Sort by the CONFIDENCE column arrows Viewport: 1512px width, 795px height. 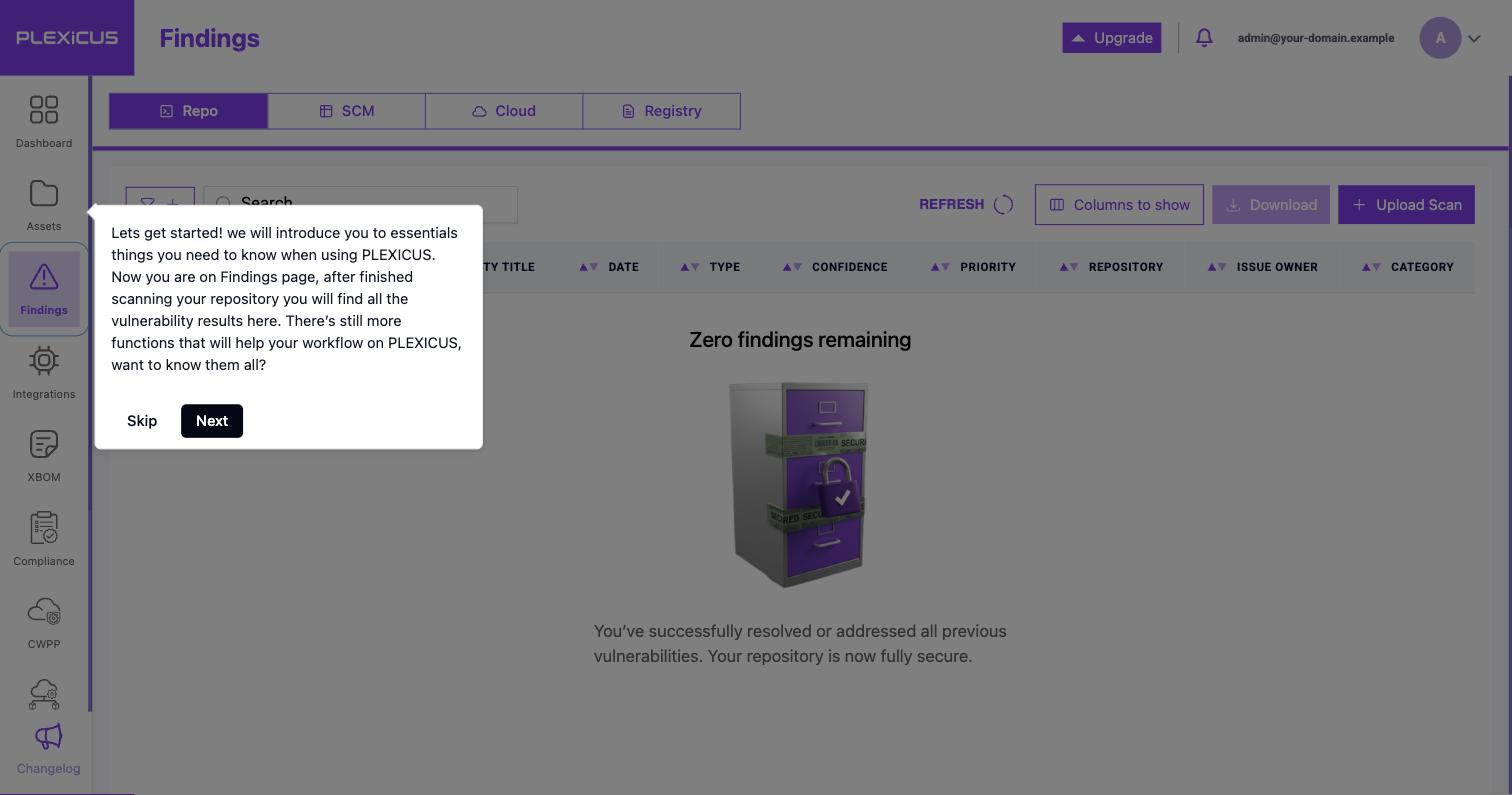coord(792,267)
